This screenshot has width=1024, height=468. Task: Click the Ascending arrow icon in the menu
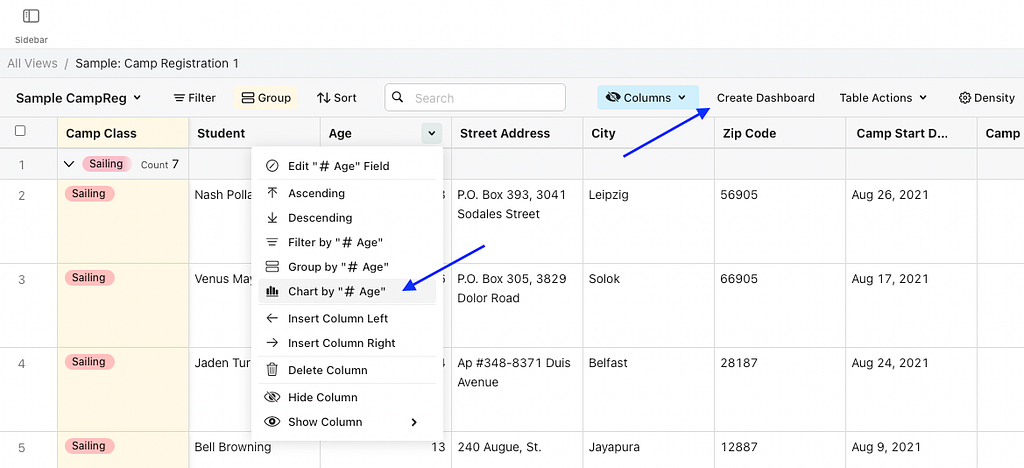point(272,193)
